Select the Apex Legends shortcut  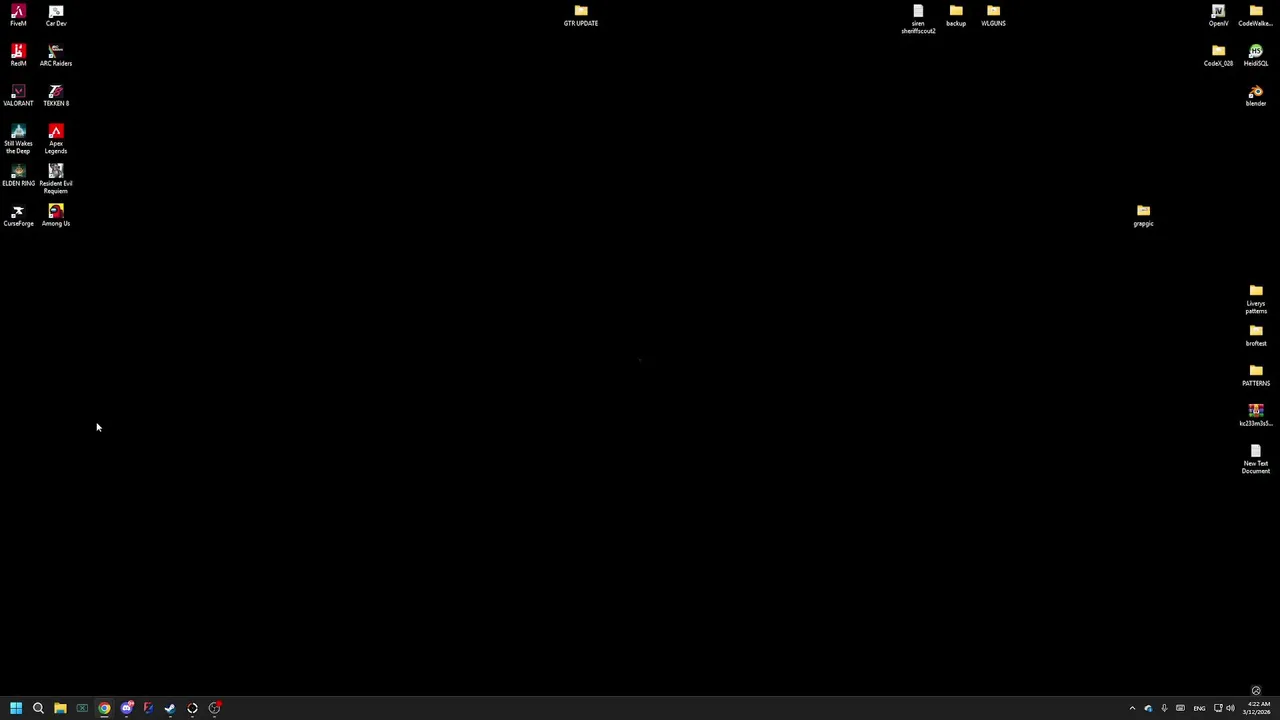click(x=56, y=139)
